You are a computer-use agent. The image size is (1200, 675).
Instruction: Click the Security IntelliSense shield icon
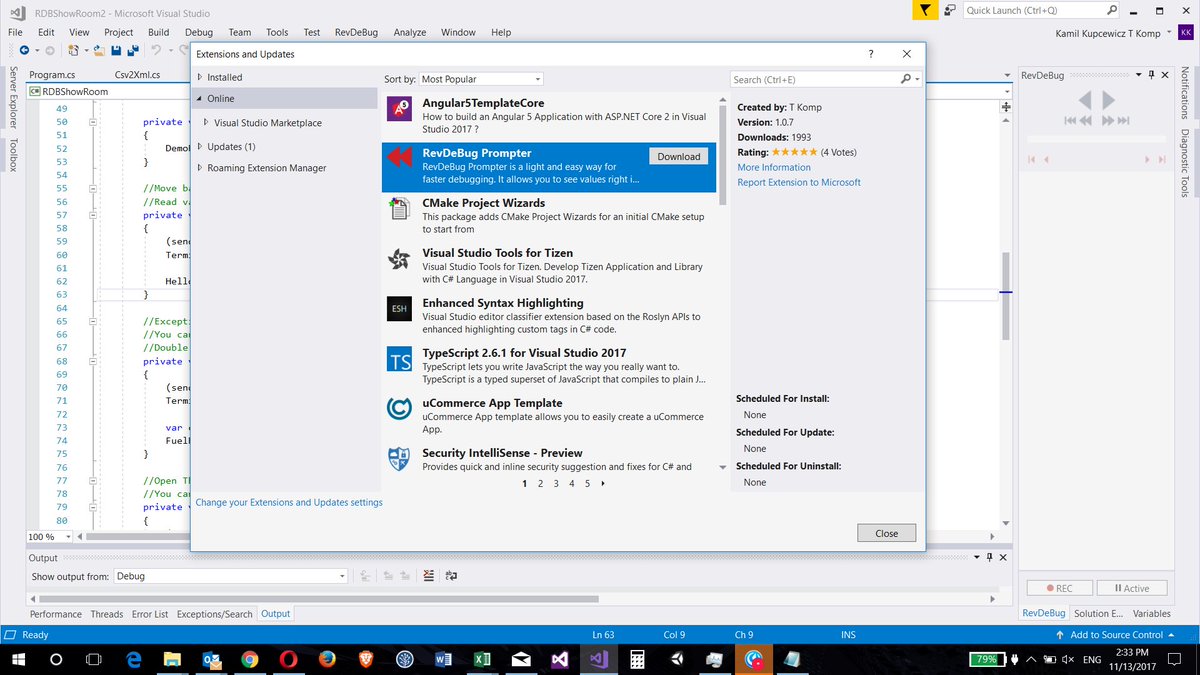400,459
